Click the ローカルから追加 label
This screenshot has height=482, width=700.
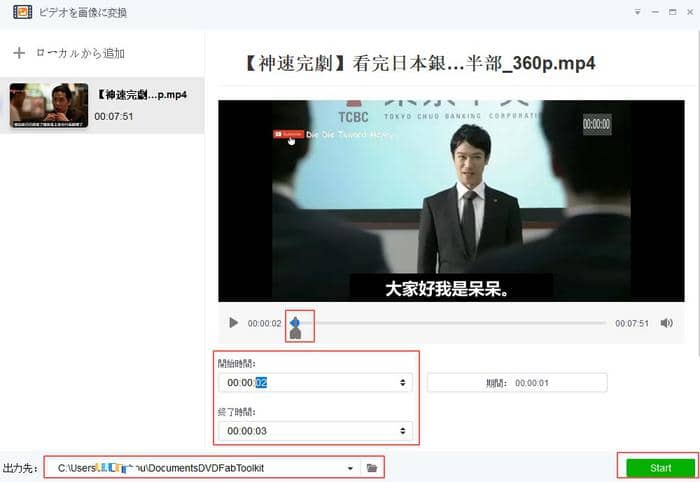point(80,54)
